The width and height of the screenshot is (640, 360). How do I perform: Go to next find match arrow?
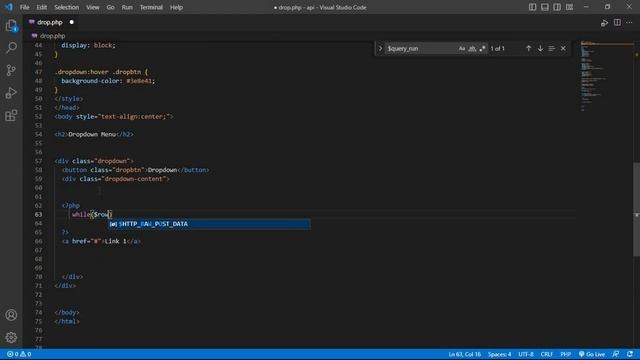coord(540,48)
